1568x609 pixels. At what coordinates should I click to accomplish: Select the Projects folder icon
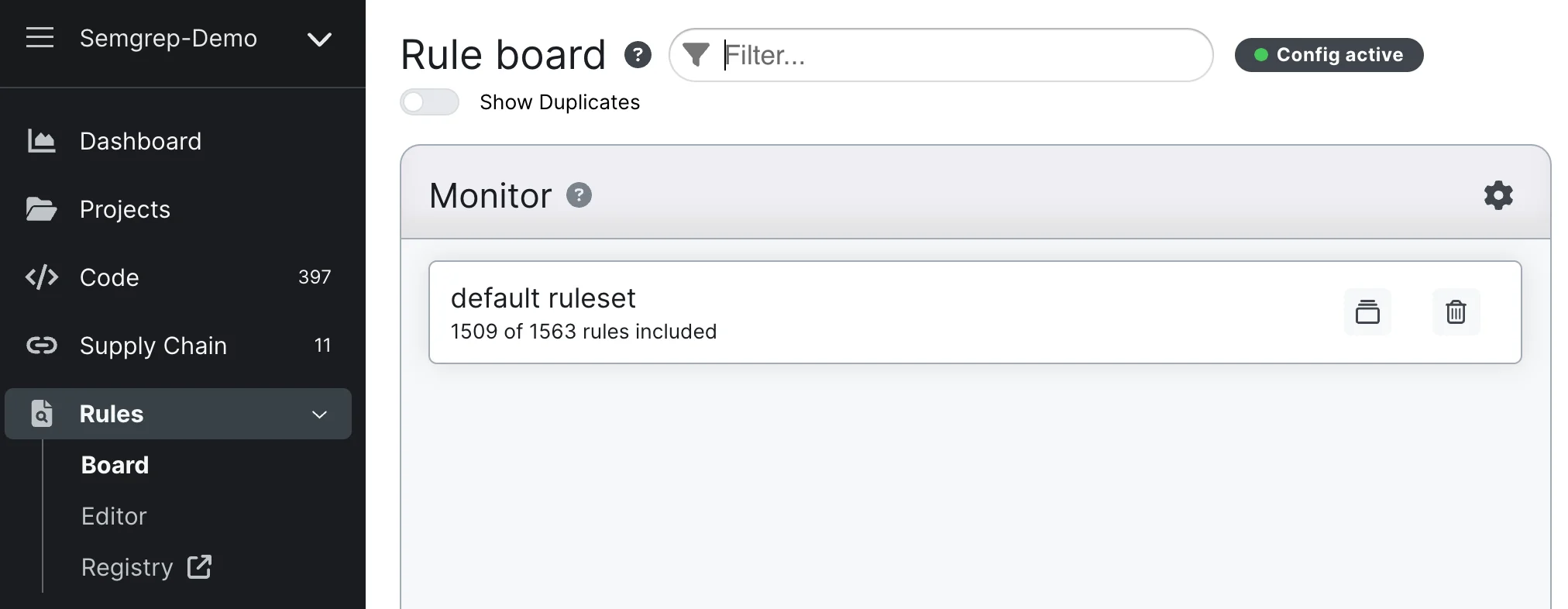(x=41, y=209)
